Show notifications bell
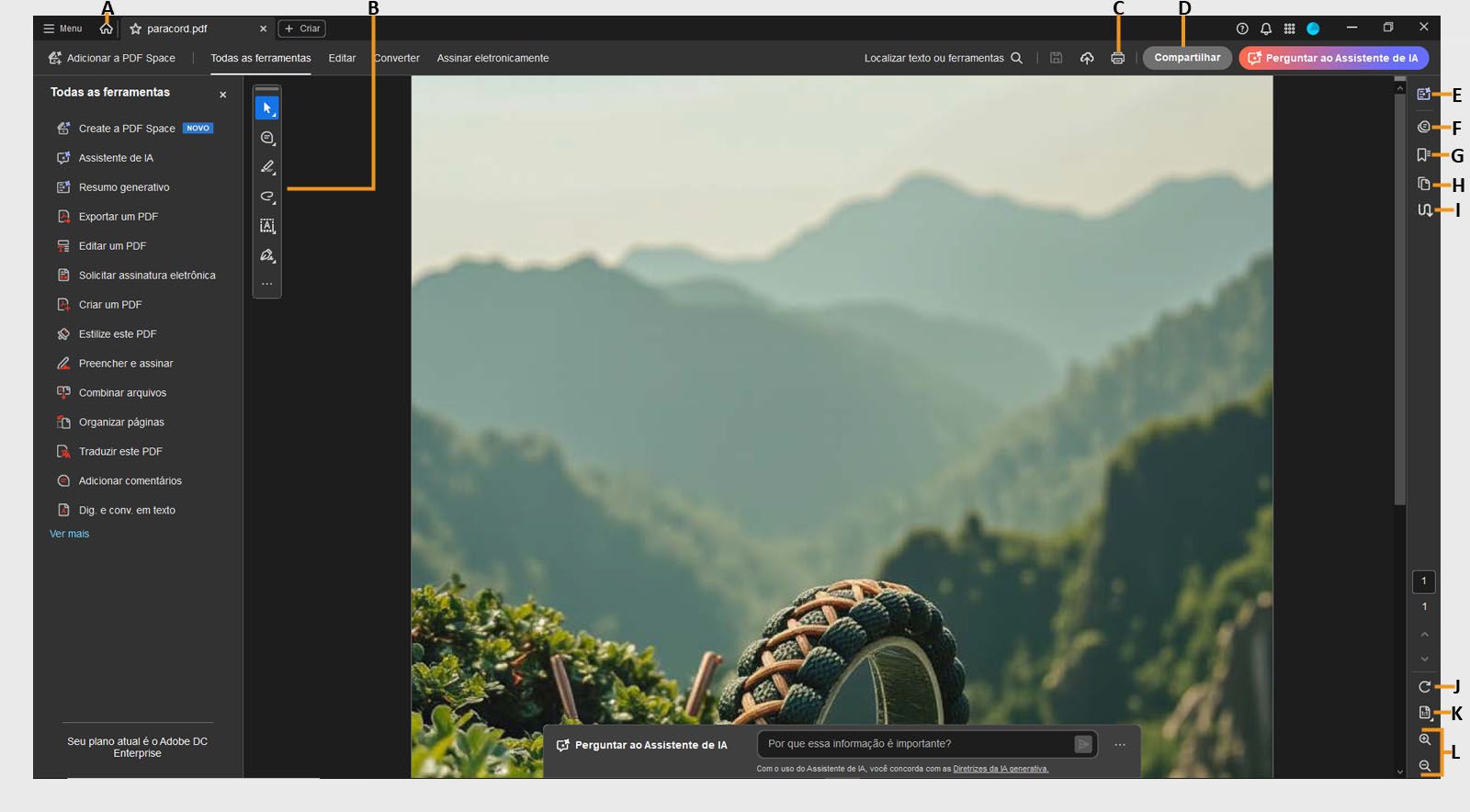1470x812 pixels. coord(1266,28)
